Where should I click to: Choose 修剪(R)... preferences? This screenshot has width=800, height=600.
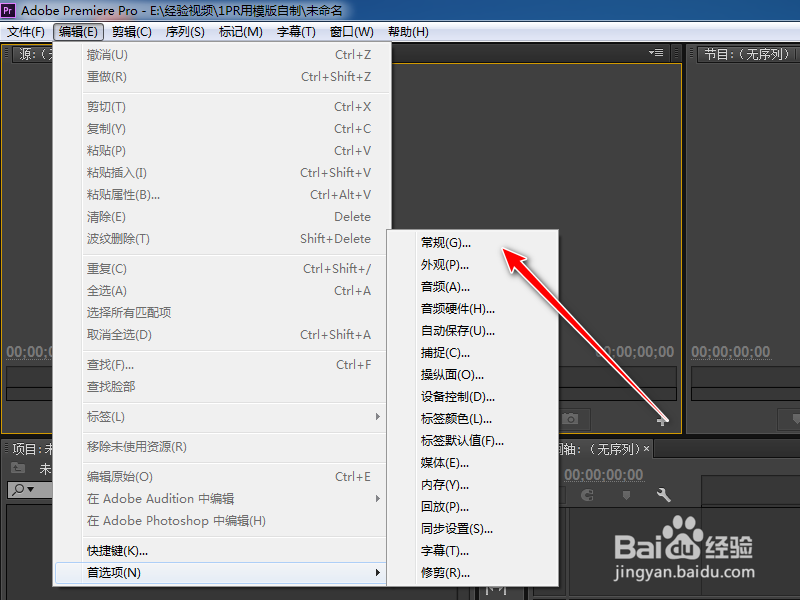point(472,573)
